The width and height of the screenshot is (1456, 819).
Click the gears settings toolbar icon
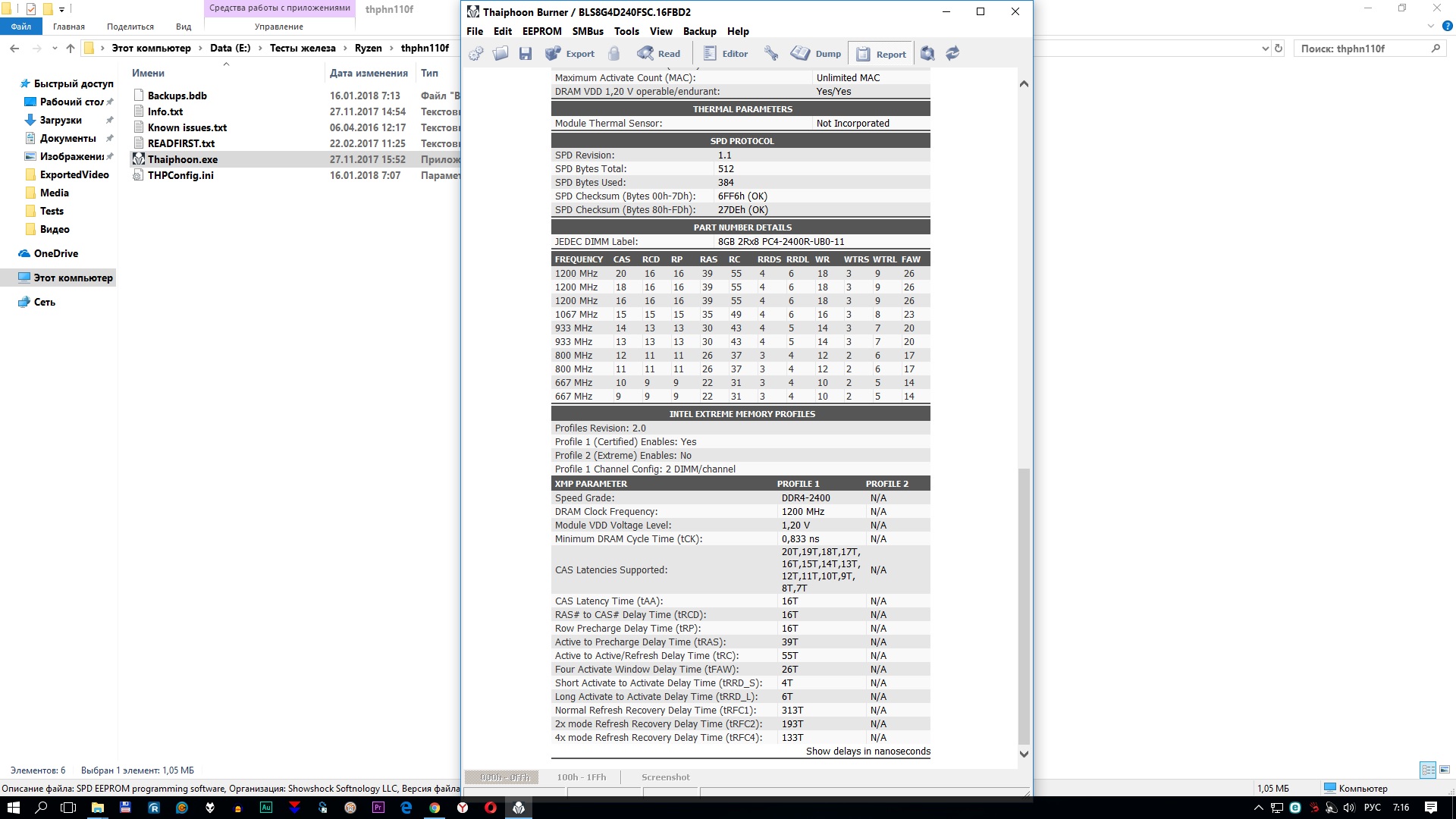click(476, 54)
